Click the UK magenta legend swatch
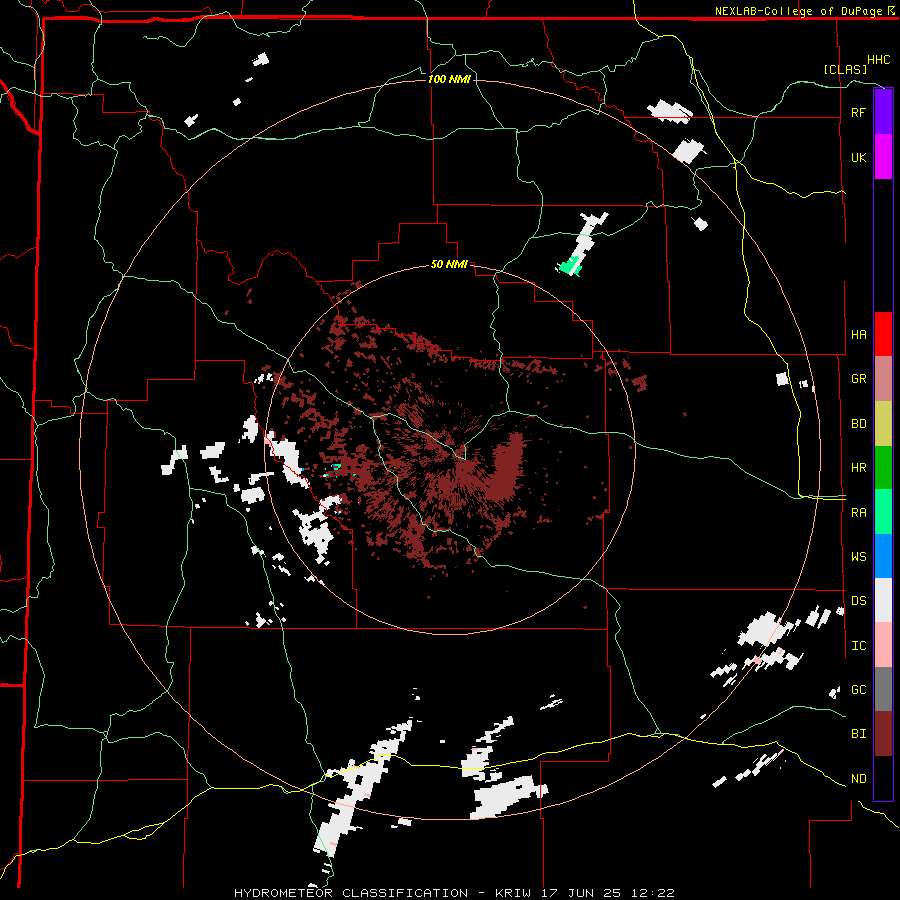Screen dimensions: 900x900 pos(883,157)
